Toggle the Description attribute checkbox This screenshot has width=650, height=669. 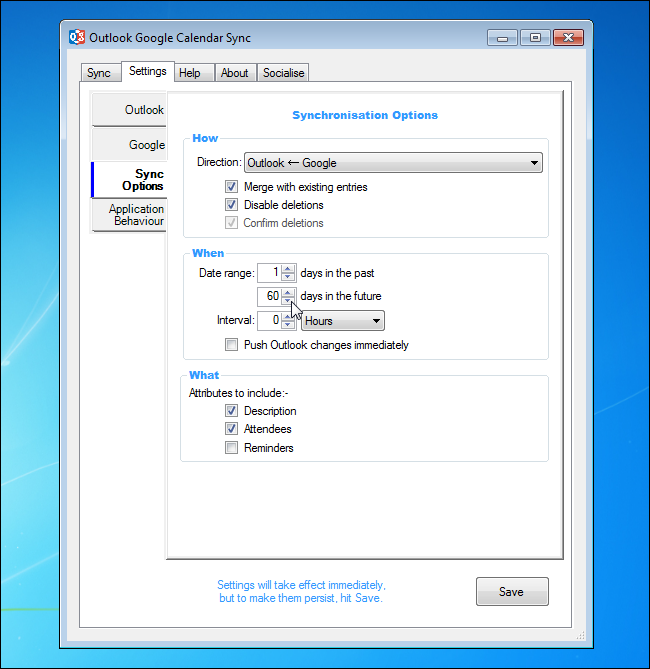point(231,411)
